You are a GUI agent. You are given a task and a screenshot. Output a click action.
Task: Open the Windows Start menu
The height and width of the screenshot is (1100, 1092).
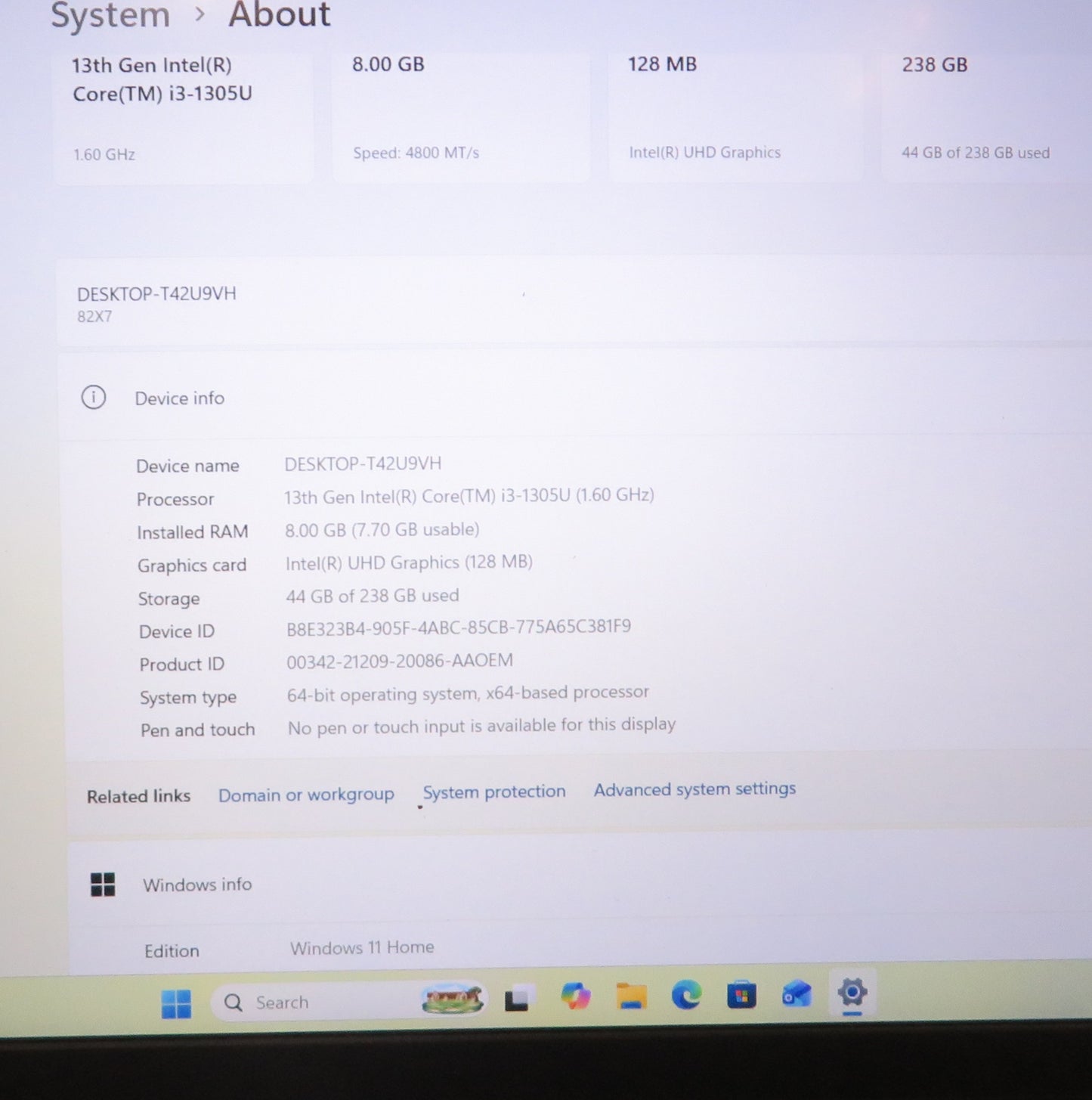click(x=176, y=1004)
